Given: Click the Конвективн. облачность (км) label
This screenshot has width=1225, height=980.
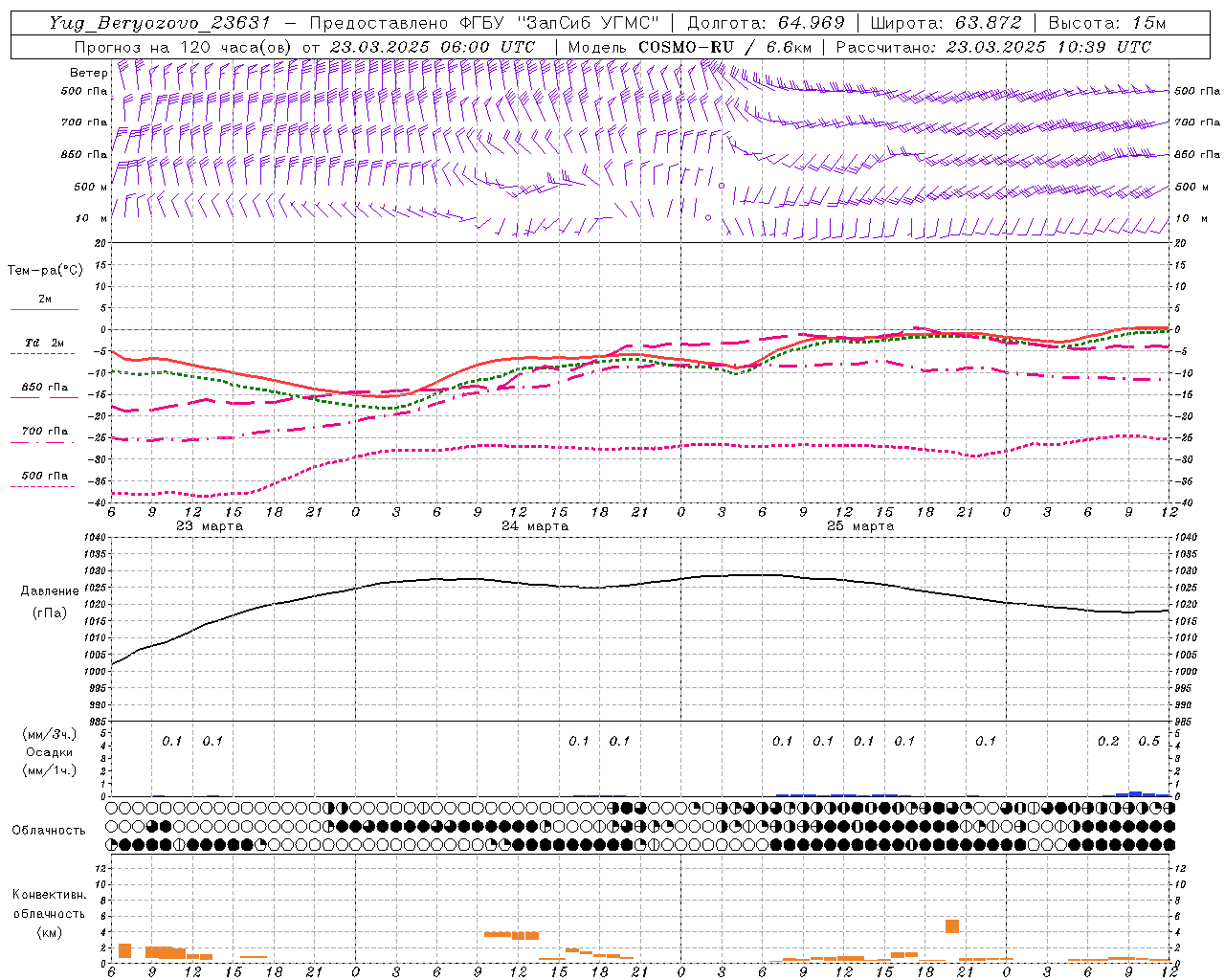Looking at the screenshot, I should 49,913.
